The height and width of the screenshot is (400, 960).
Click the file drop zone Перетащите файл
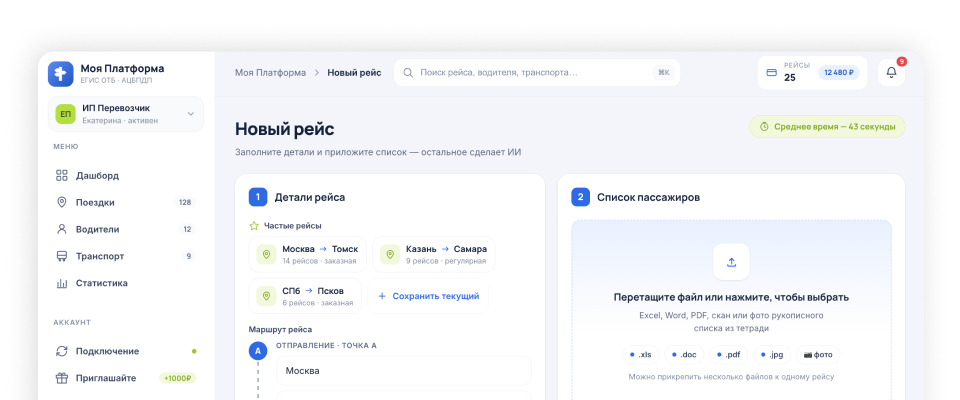pos(731,310)
